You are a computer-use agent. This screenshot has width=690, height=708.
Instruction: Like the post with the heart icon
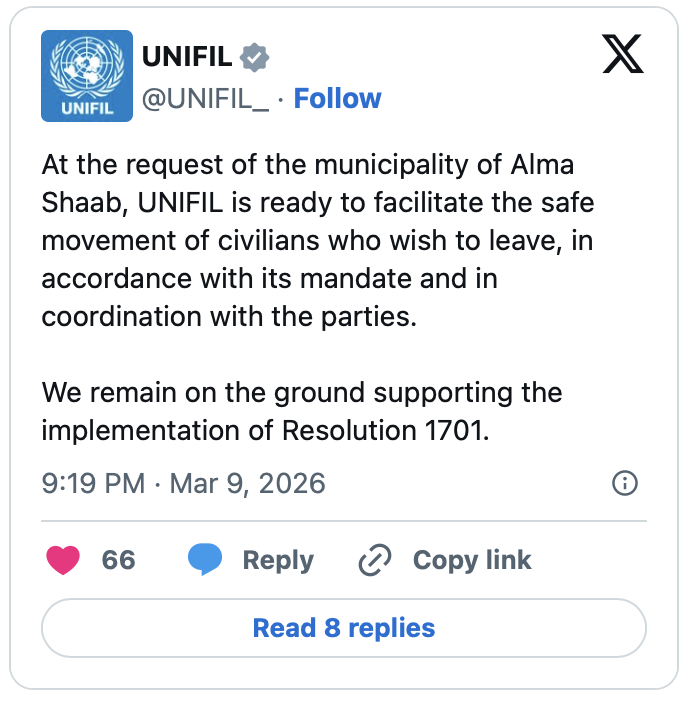coord(63,560)
